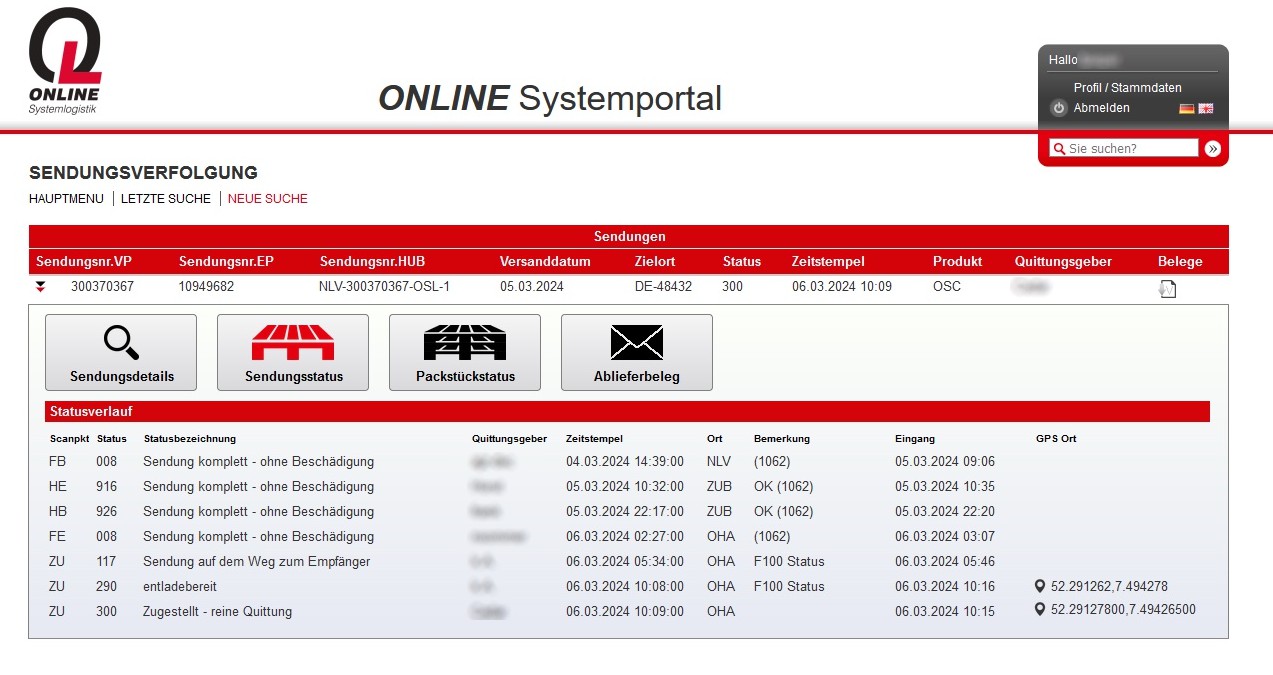Open Ablieferbeleg envelope button
This screenshot has width=1273, height=675.
(637, 352)
